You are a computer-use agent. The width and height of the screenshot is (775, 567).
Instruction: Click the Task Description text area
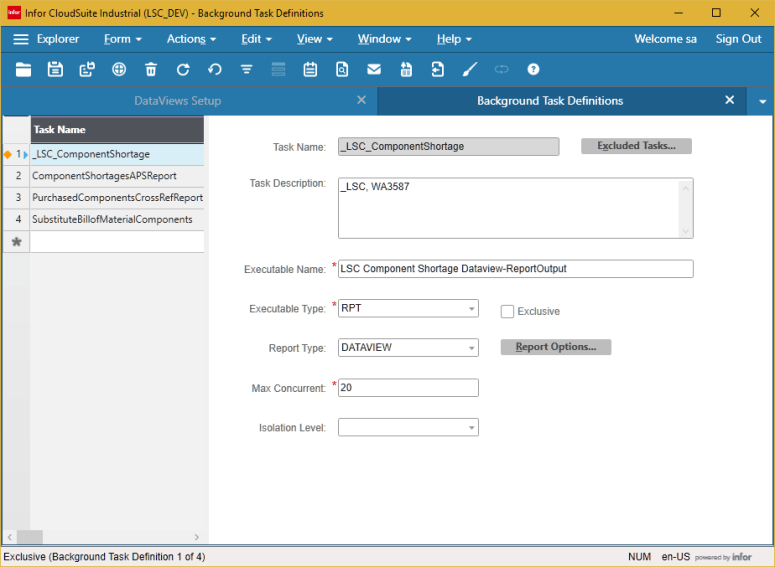point(516,208)
